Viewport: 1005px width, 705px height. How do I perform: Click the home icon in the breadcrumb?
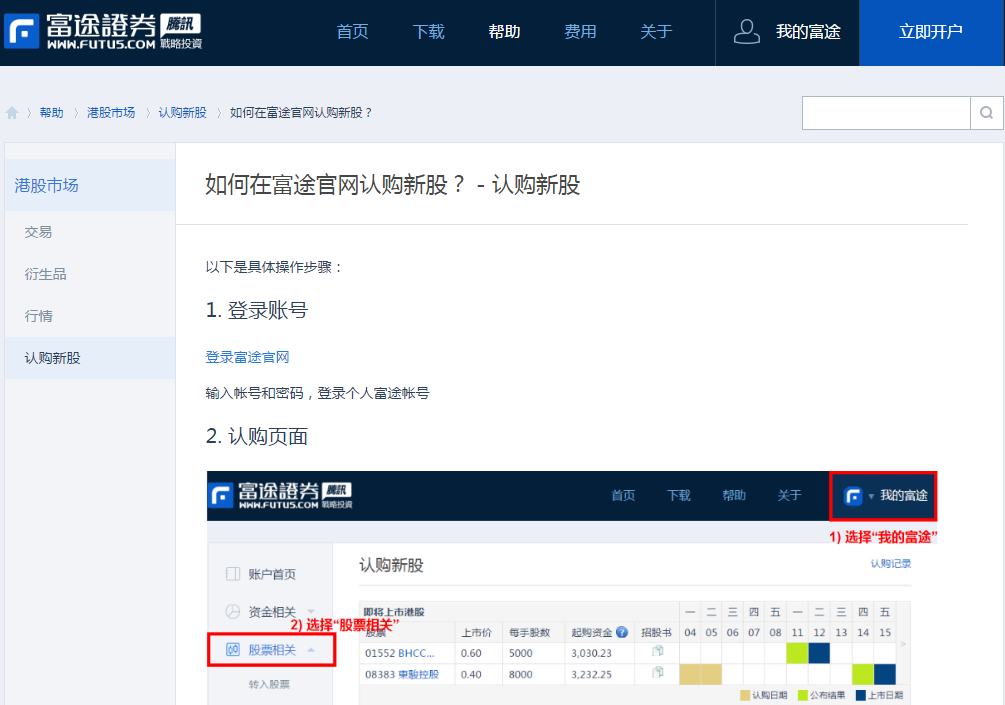click(x=10, y=112)
